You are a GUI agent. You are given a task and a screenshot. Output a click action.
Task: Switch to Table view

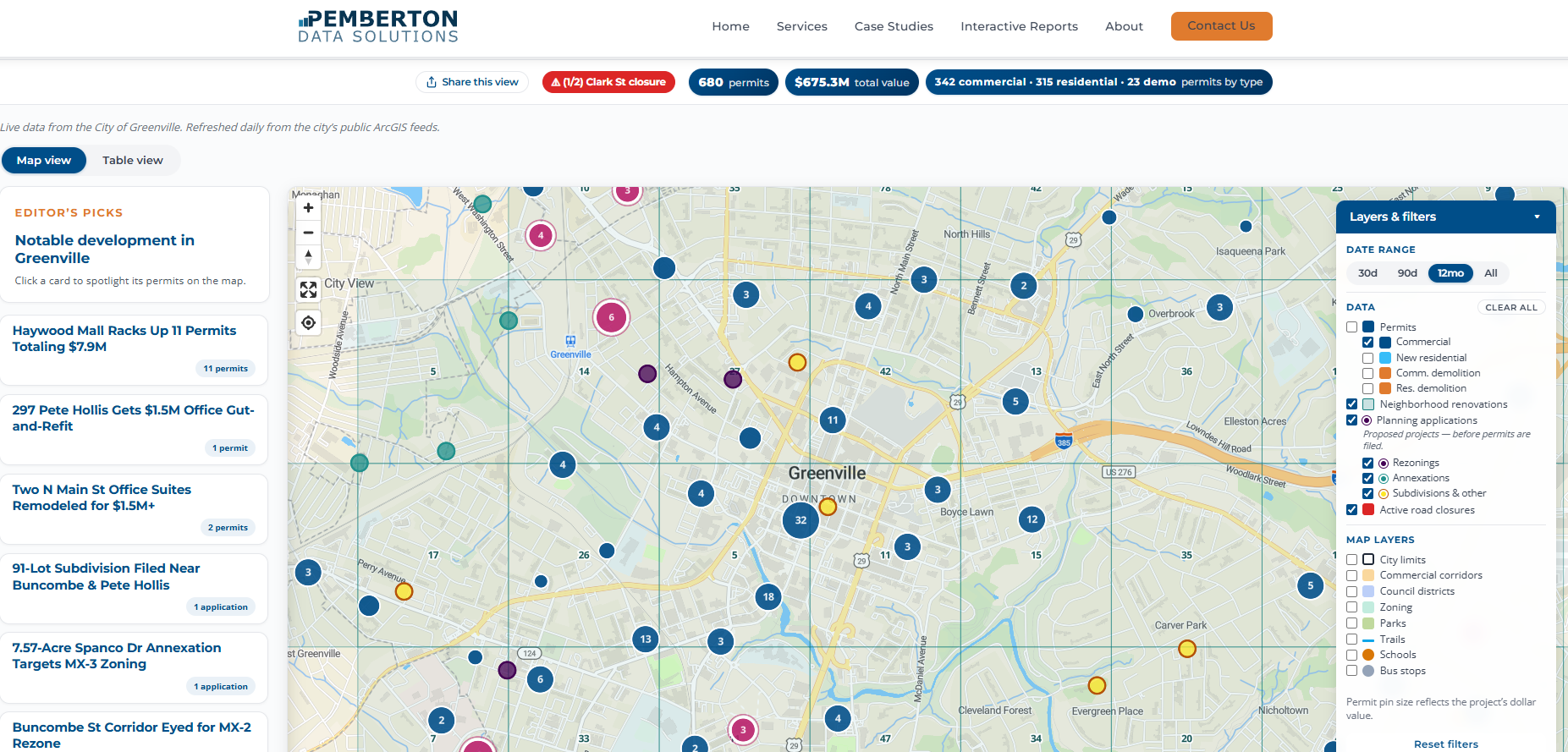click(133, 161)
